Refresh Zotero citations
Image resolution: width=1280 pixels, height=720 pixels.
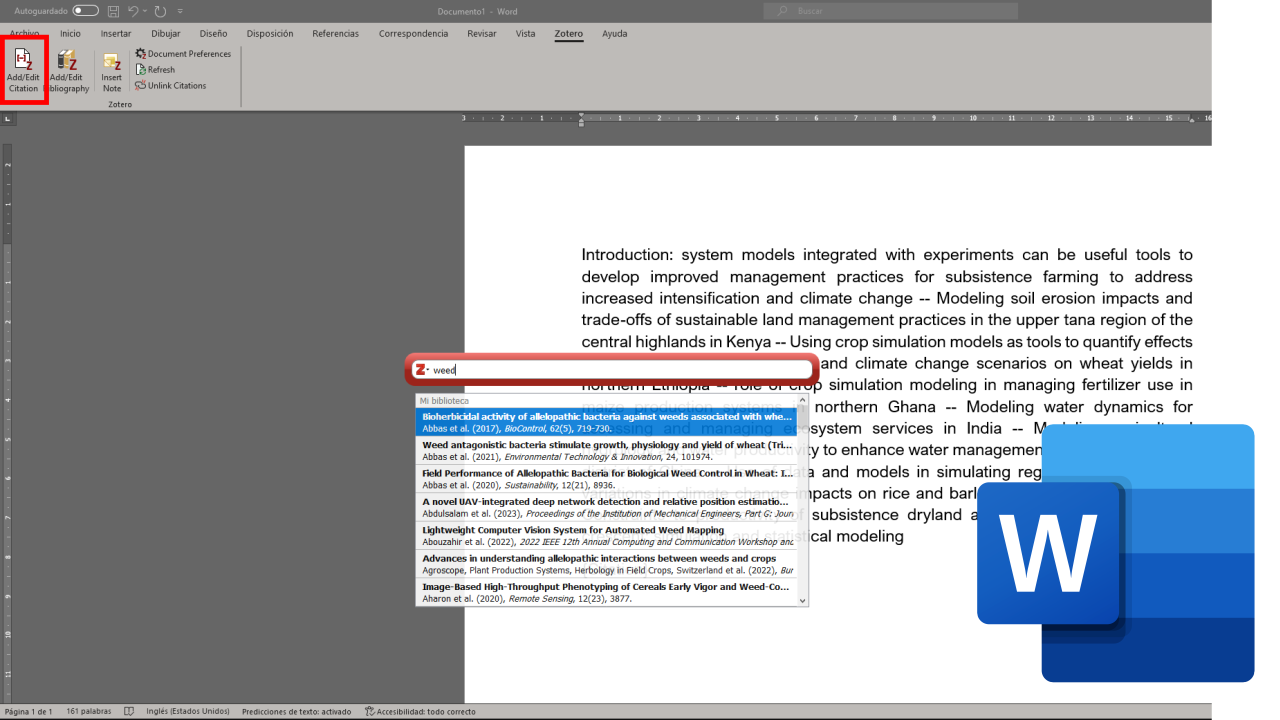(x=156, y=70)
